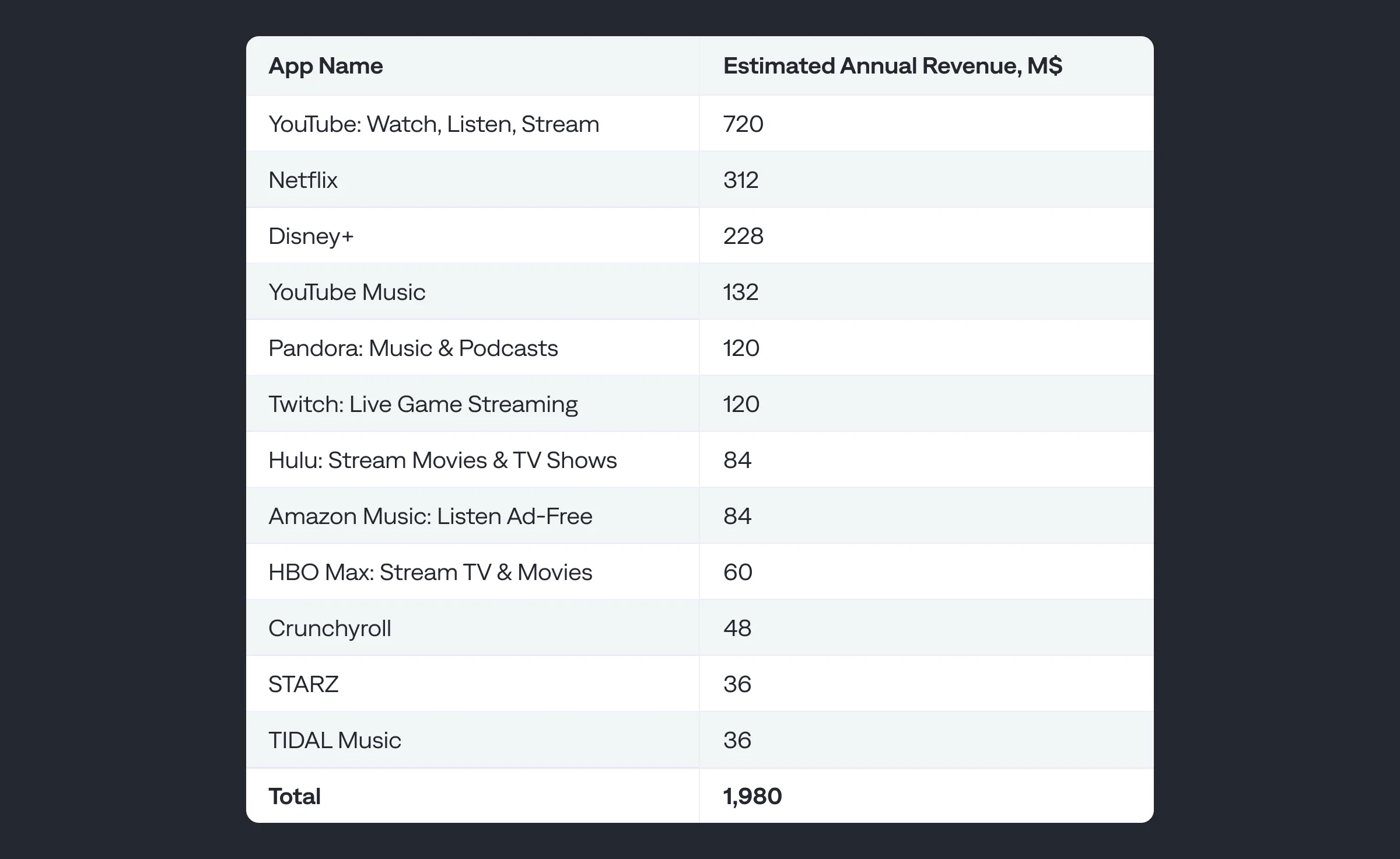Screen dimensions: 1400x859
Task: Click the Netflix app name
Action: pos(302,180)
